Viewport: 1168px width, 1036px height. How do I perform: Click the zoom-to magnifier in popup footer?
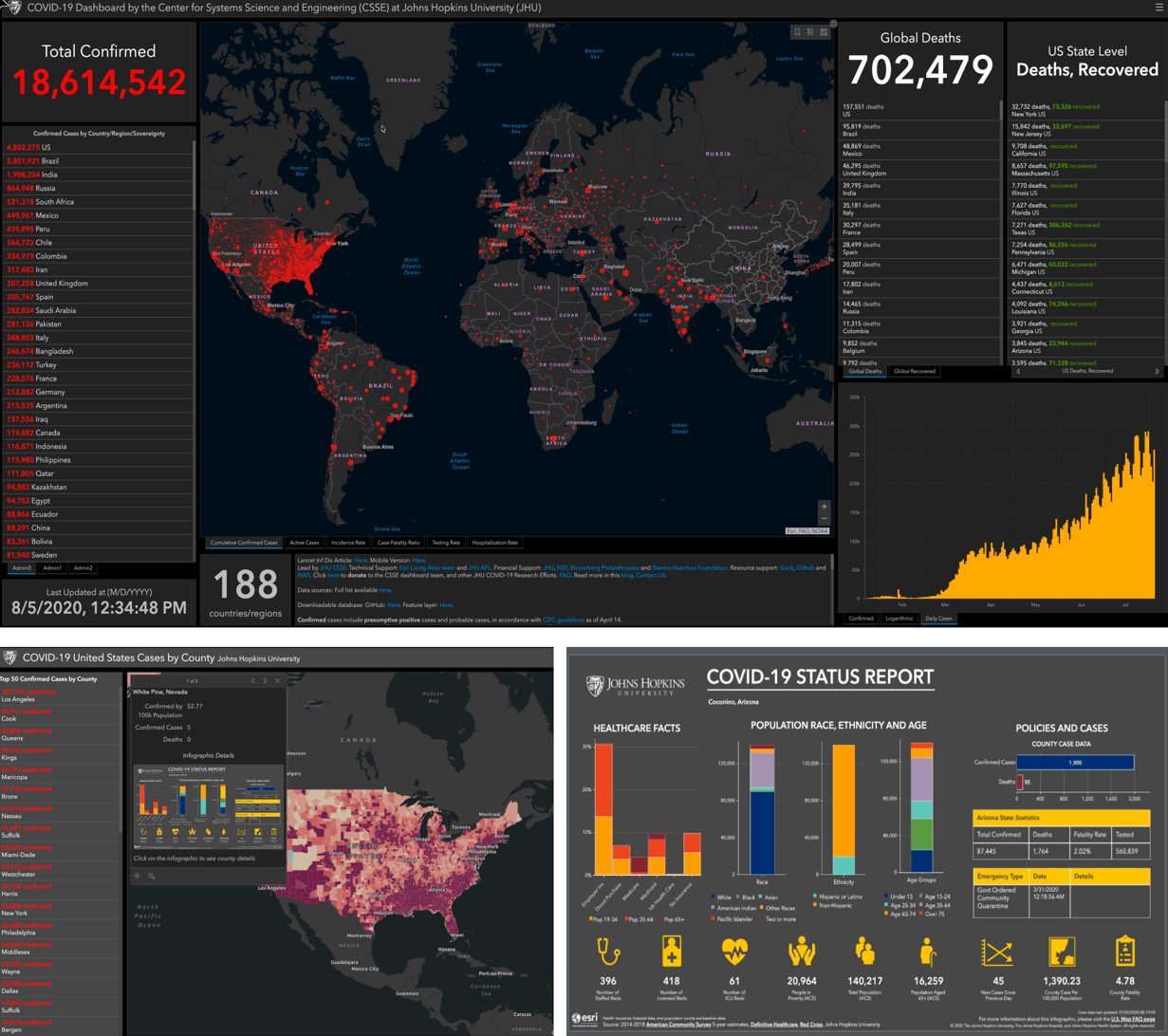point(151,876)
